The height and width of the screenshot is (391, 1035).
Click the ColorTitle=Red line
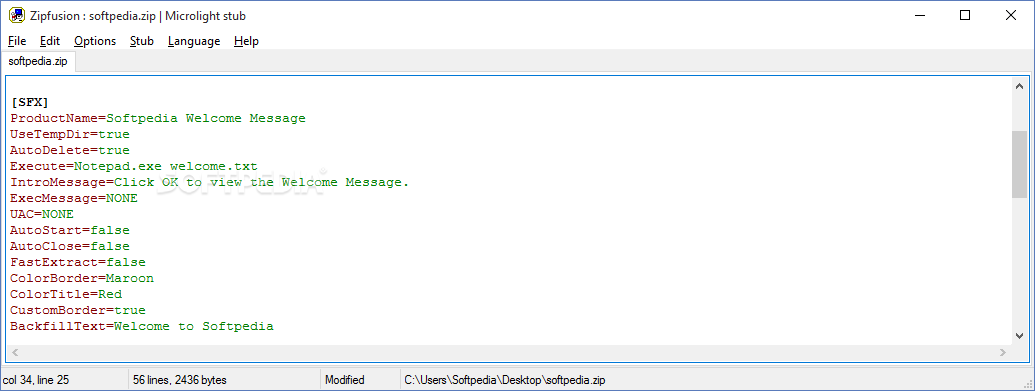(66, 294)
